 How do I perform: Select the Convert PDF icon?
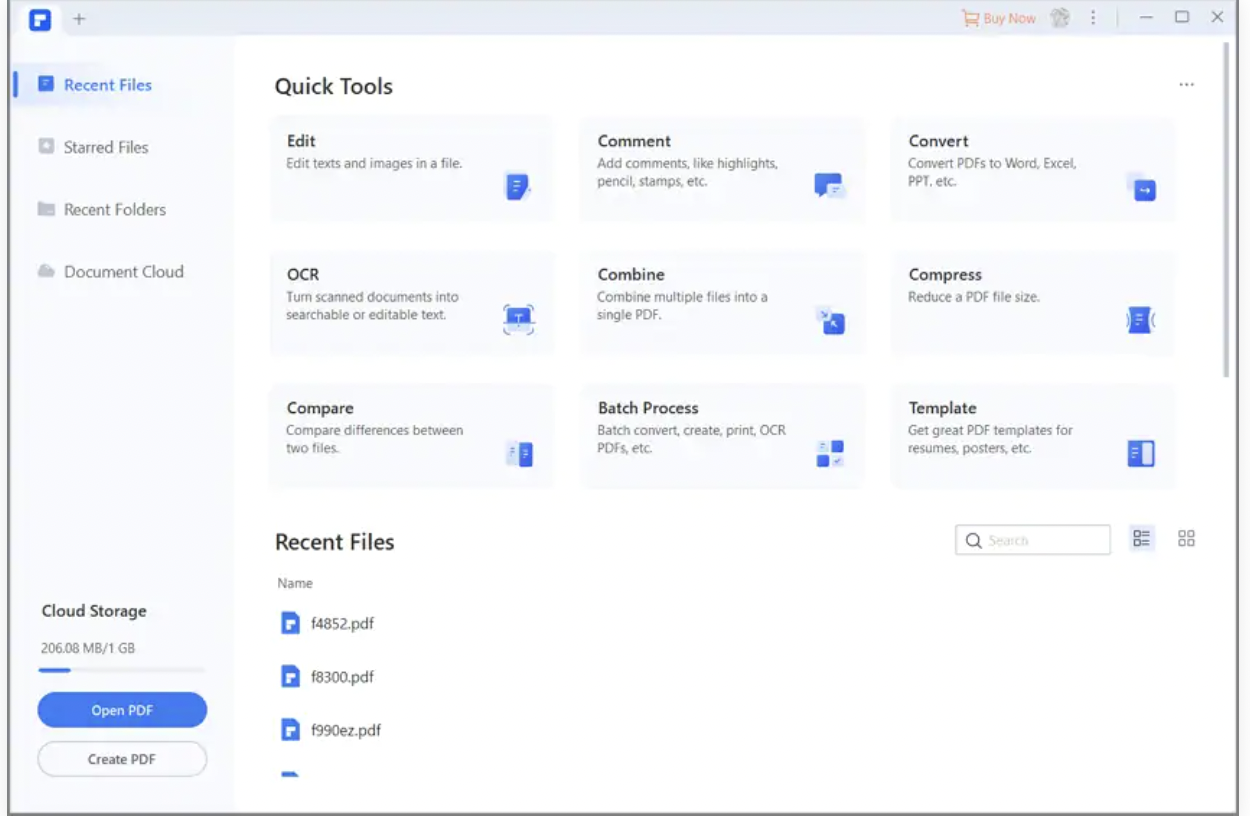(1142, 188)
